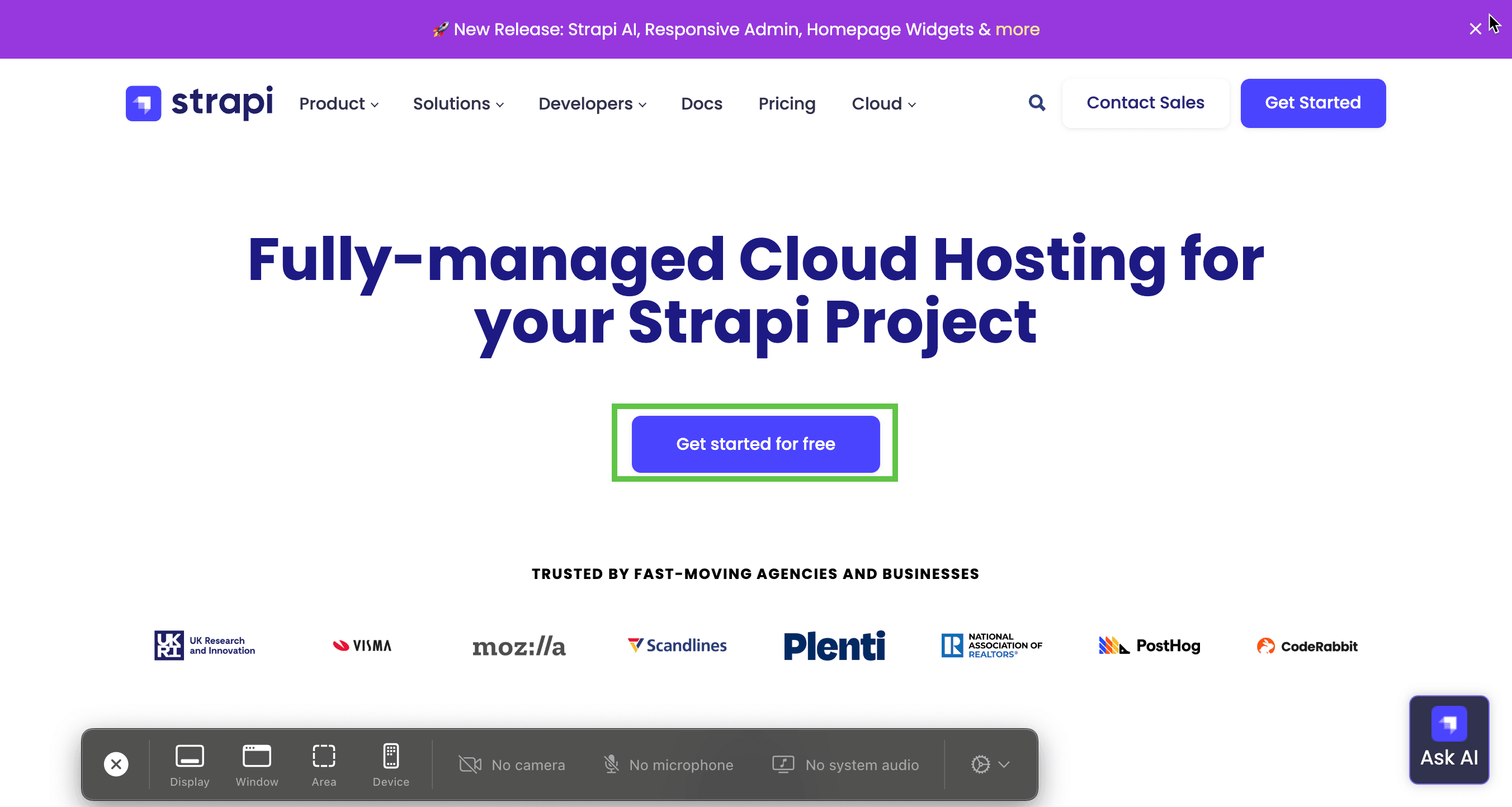Click the UK Research and Innovation logo
The image size is (1512, 807).
click(204, 645)
